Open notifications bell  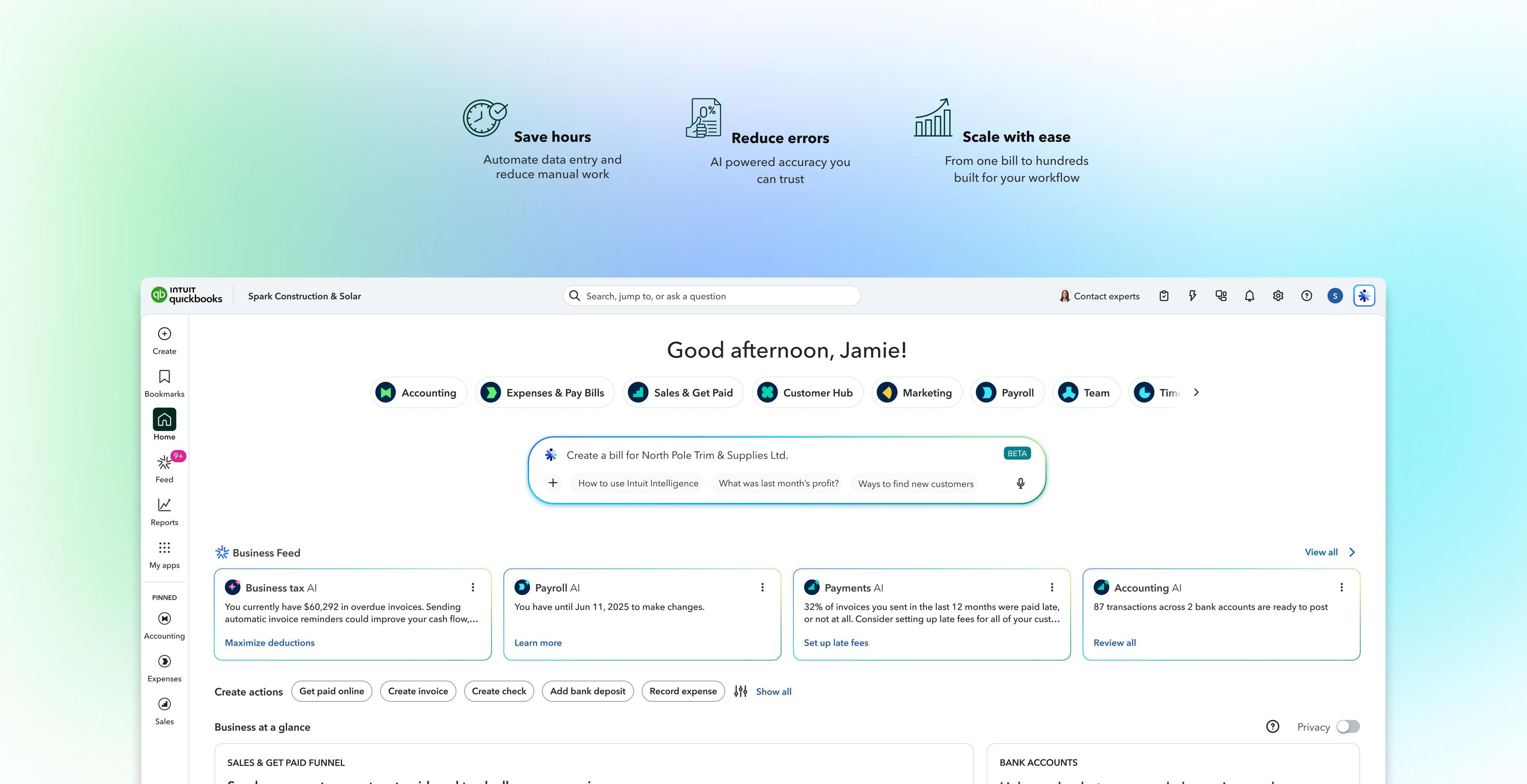[x=1249, y=296]
